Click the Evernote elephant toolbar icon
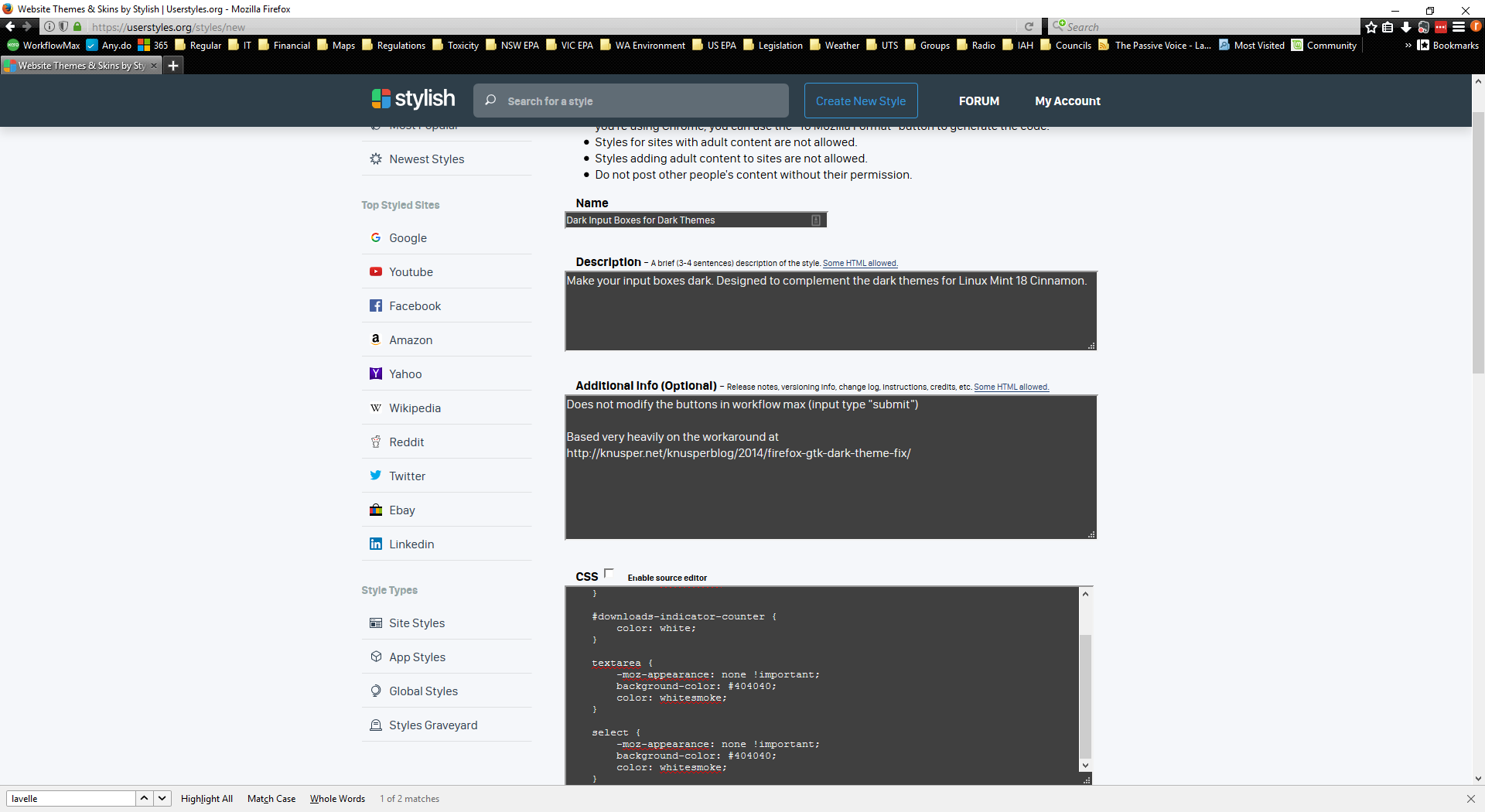The image size is (1485, 812). coord(1423,27)
